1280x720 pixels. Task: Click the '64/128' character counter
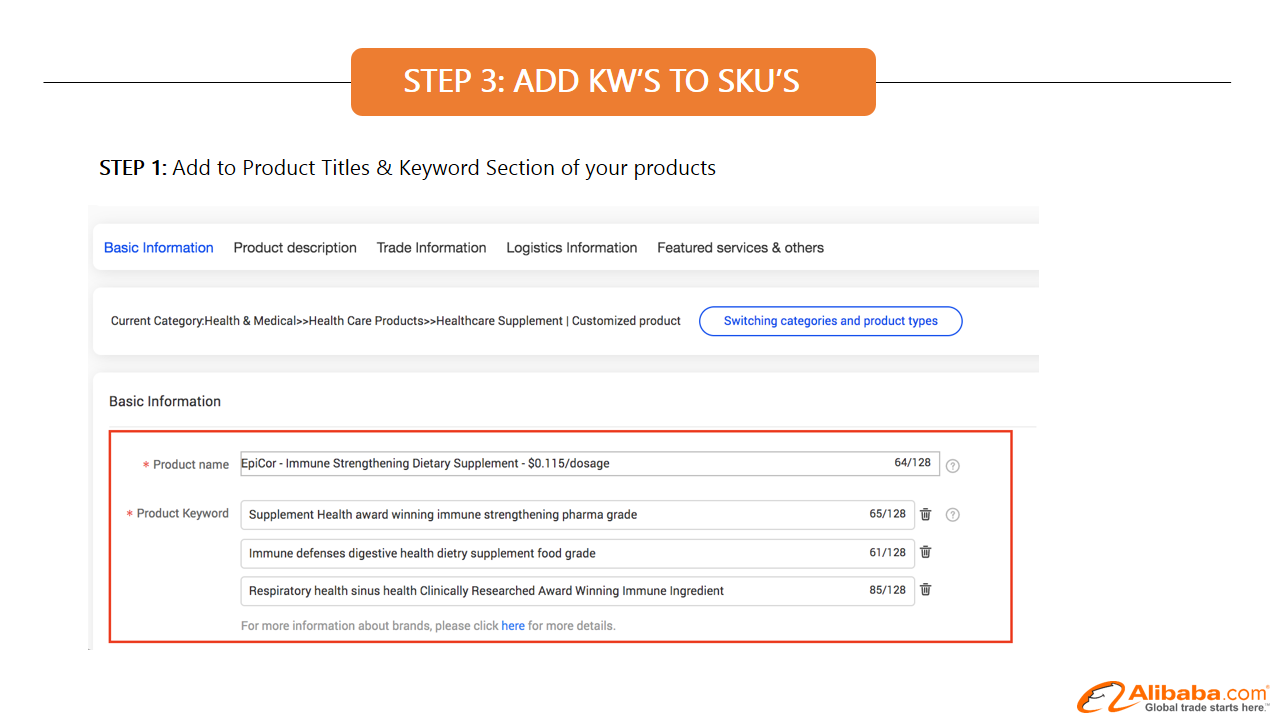coord(912,463)
